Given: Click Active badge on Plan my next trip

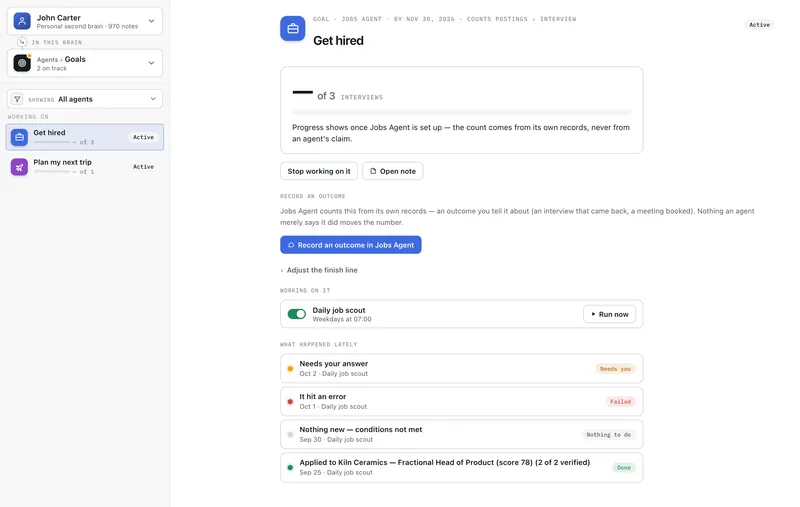Looking at the screenshot, I should click(143, 167).
